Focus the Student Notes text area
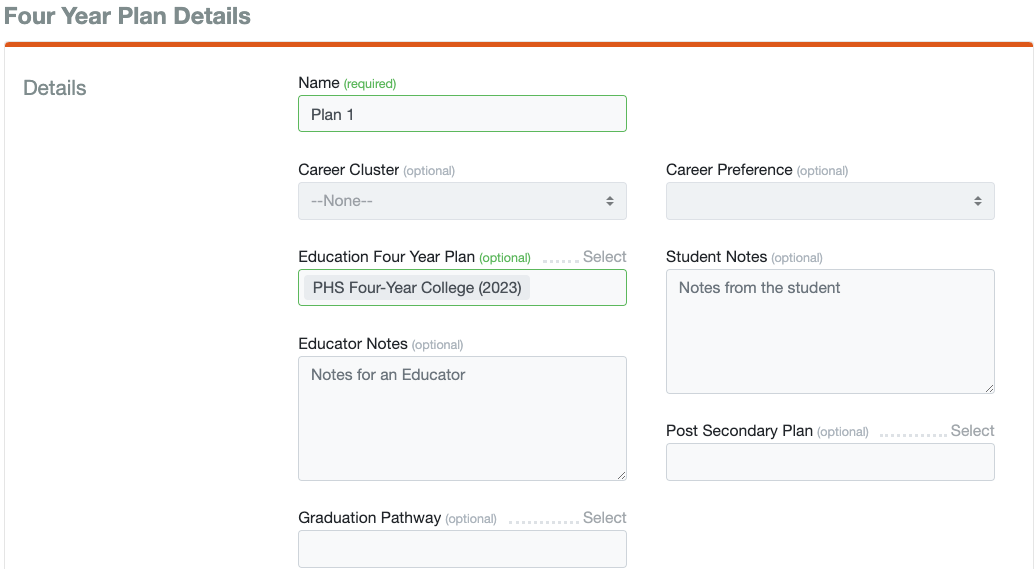 830,331
